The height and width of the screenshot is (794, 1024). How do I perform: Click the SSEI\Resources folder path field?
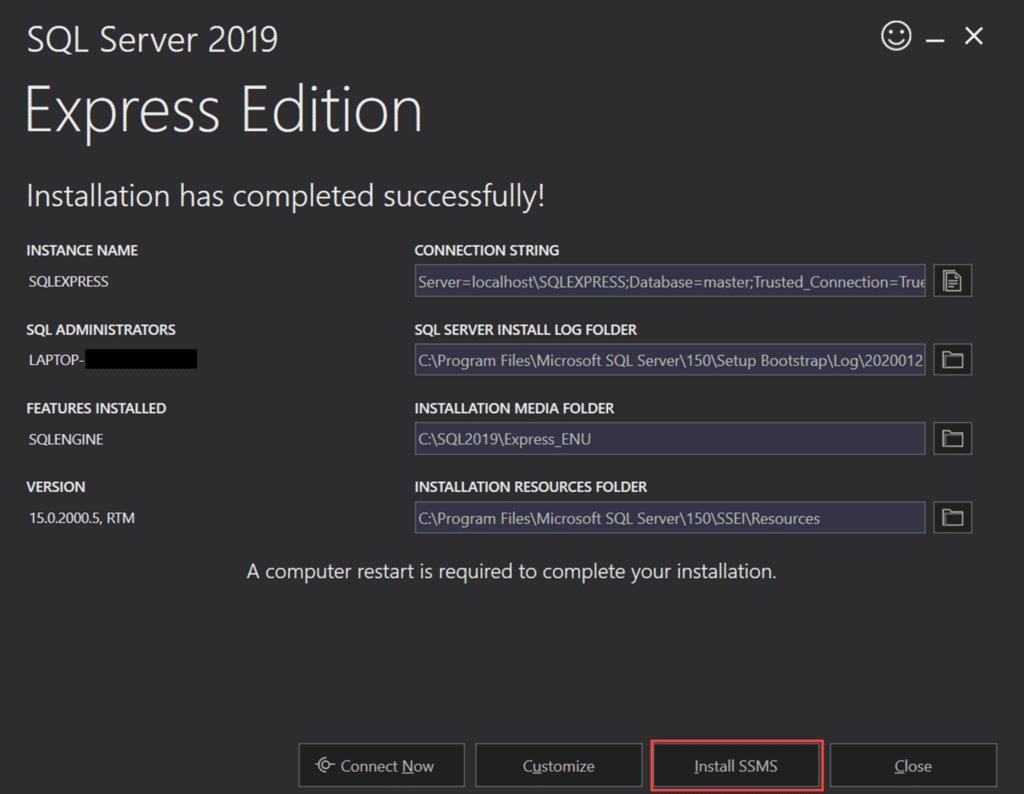tap(670, 517)
